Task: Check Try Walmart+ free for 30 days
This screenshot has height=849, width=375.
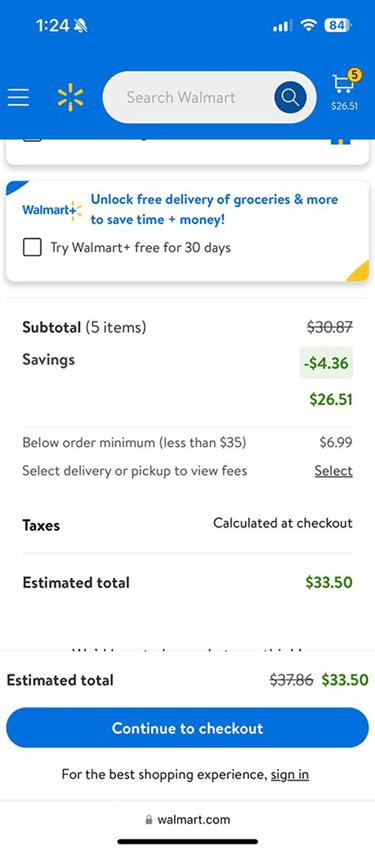Action: pyautogui.click(x=32, y=248)
